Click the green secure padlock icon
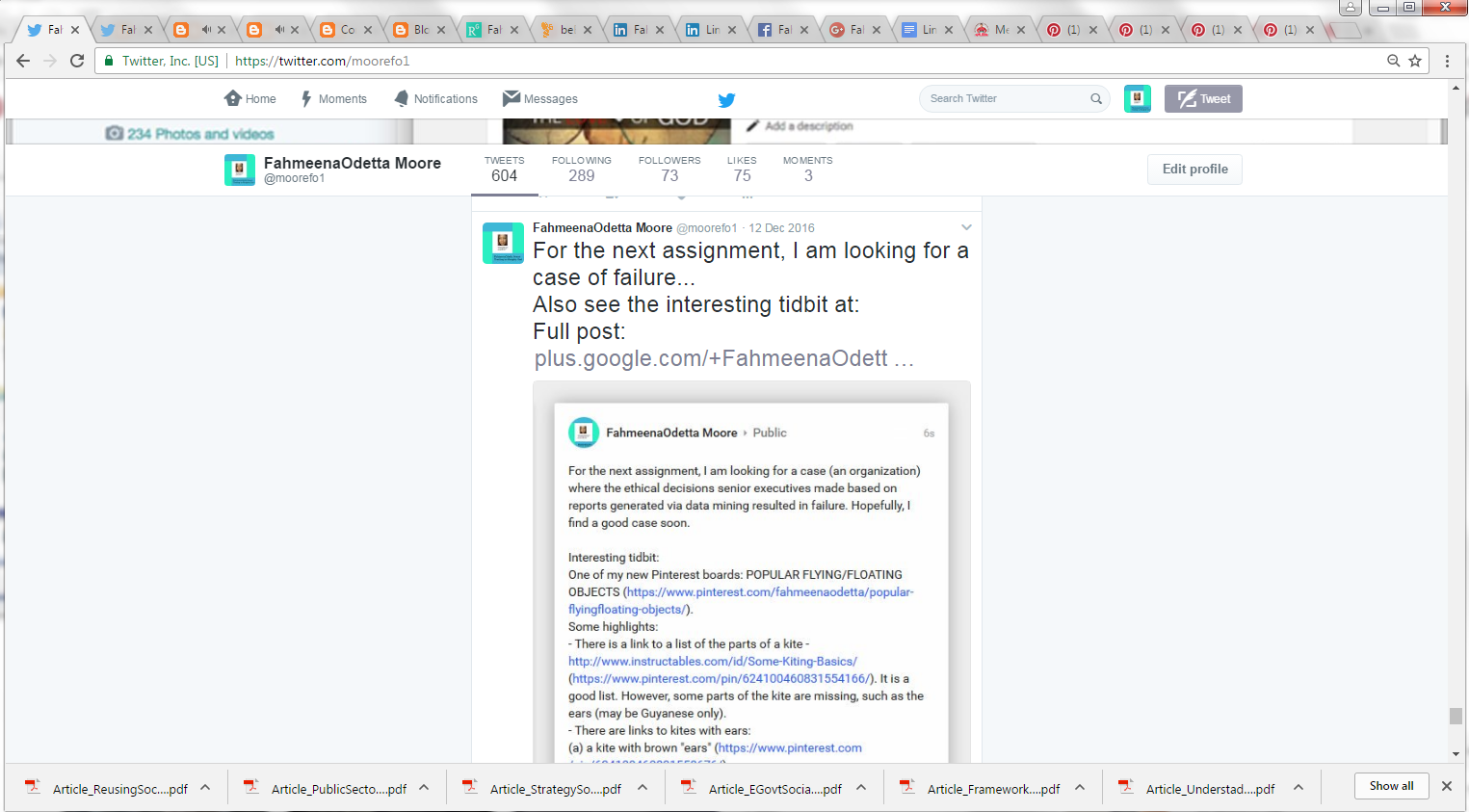The image size is (1469, 812). coord(109,61)
